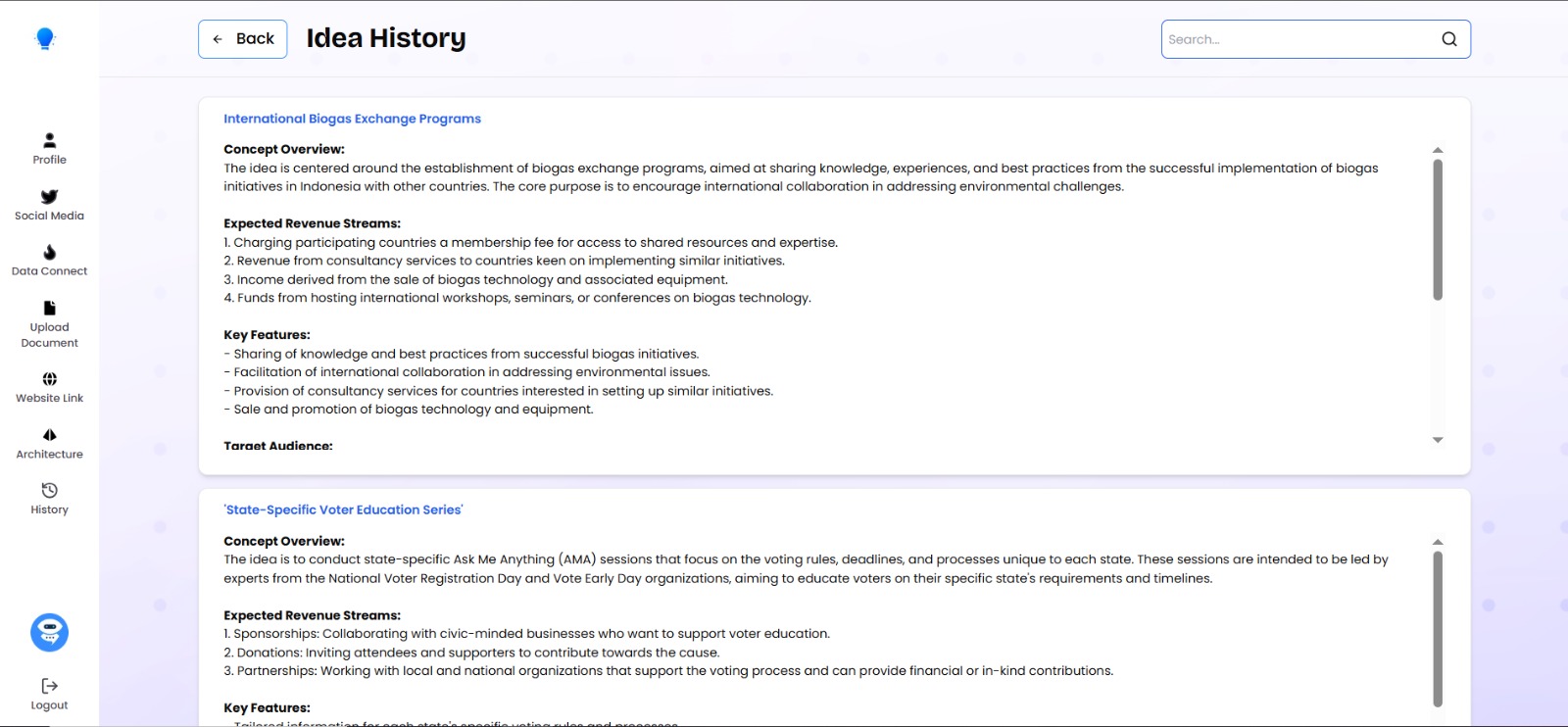This screenshot has width=1568, height=727.
Task: Go back using the Back button
Action: 243,39
